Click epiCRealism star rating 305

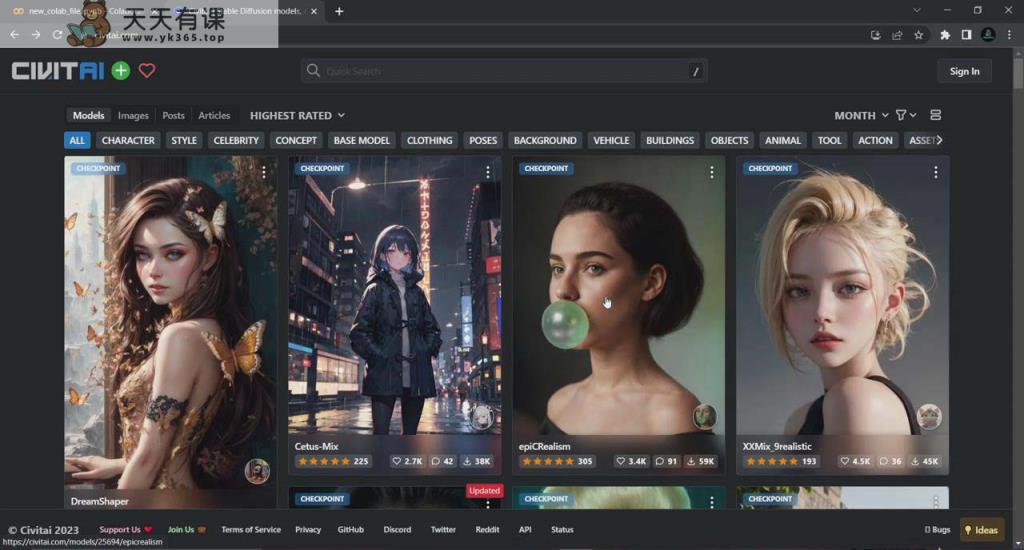click(556, 461)
